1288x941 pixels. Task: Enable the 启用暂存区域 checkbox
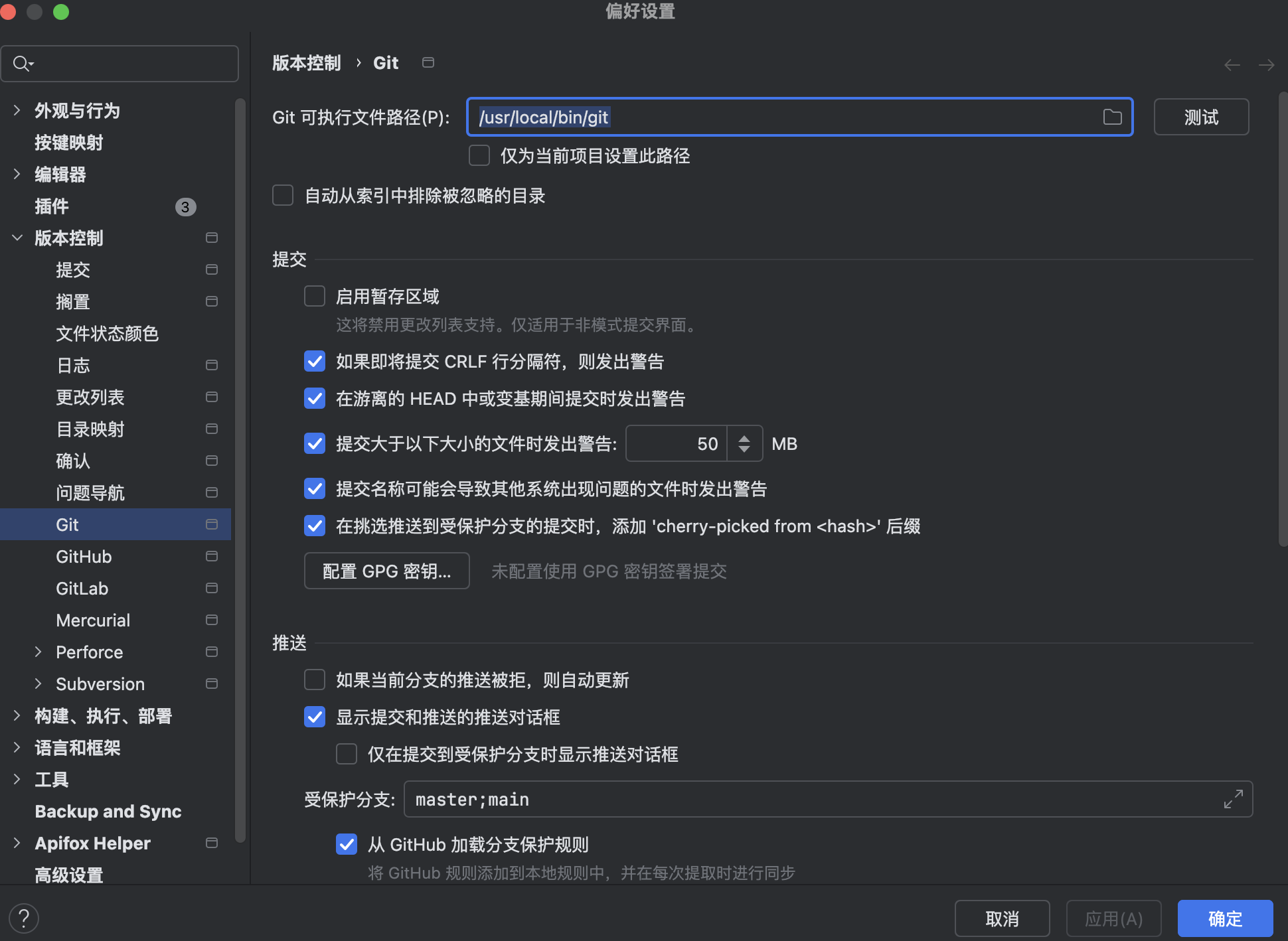pos(315,296)
